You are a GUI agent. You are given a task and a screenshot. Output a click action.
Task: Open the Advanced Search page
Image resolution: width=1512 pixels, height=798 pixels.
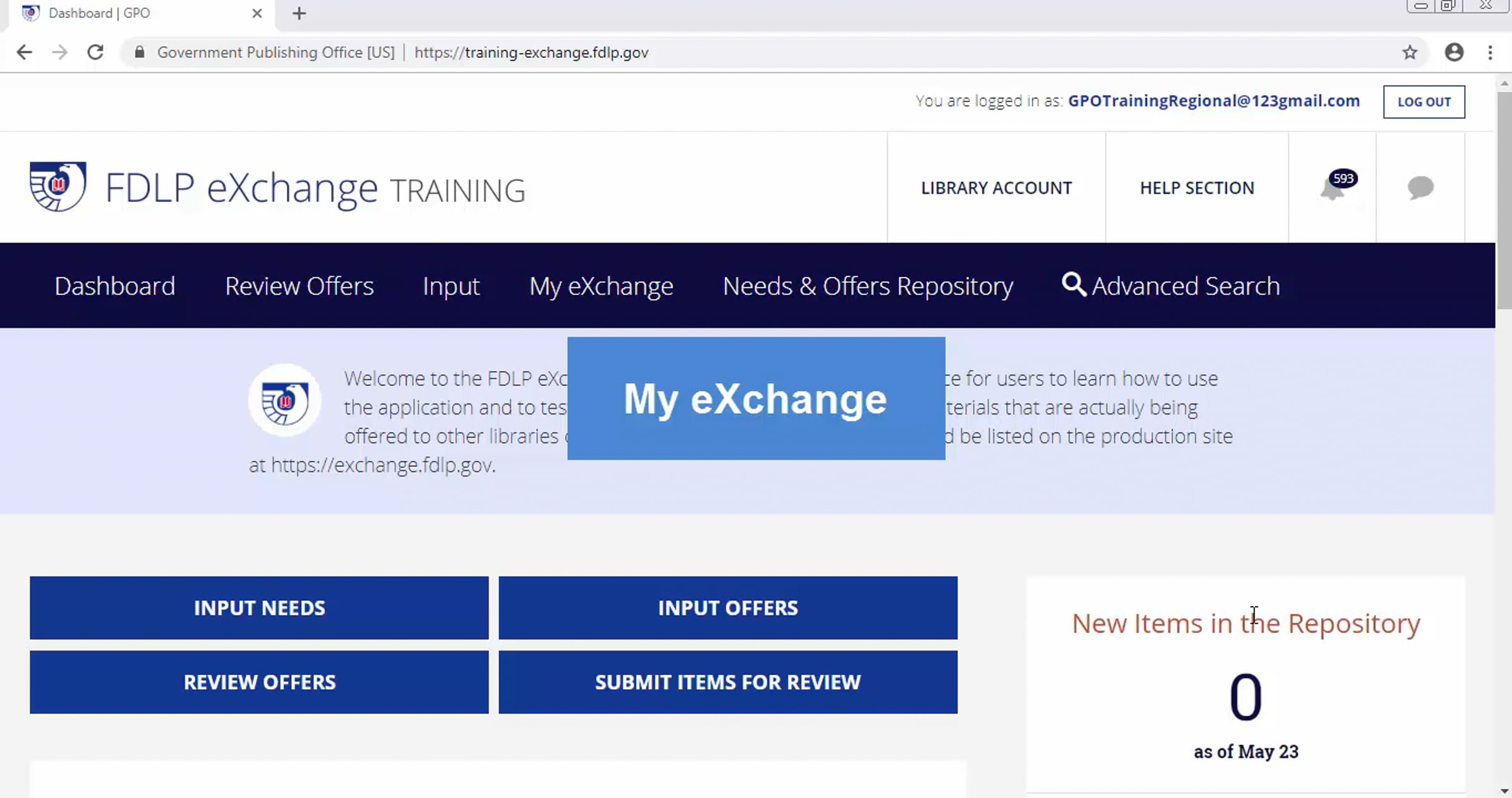pyautogui.click(x=1186, y=286)
